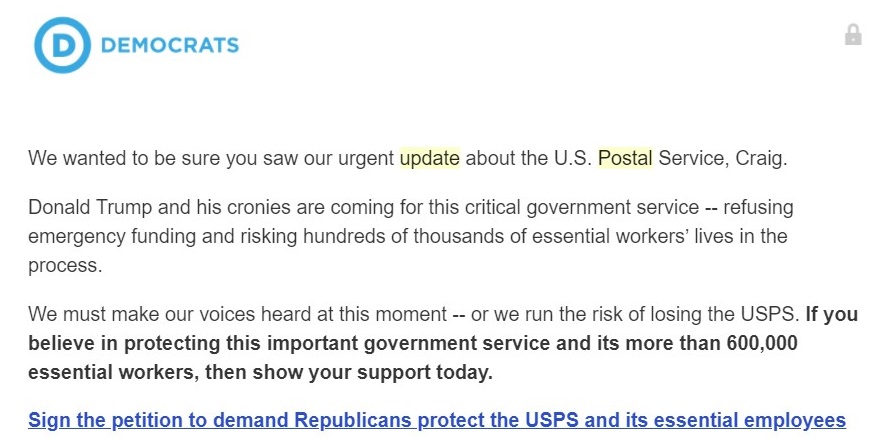The image size is (869, 439).
Task: Click the bold words "If you"
Action: [831, 314]
